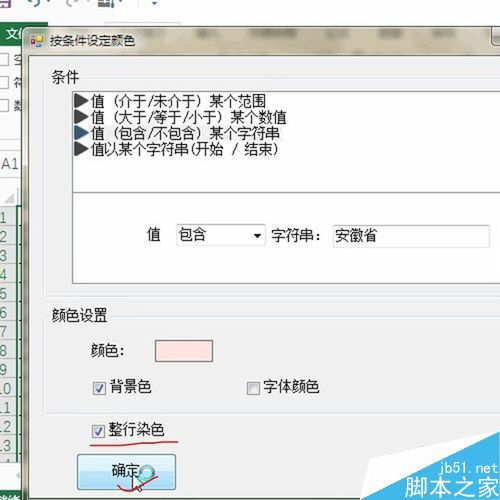Open the pink 颜色 swatch picker

tap(184, 351)
